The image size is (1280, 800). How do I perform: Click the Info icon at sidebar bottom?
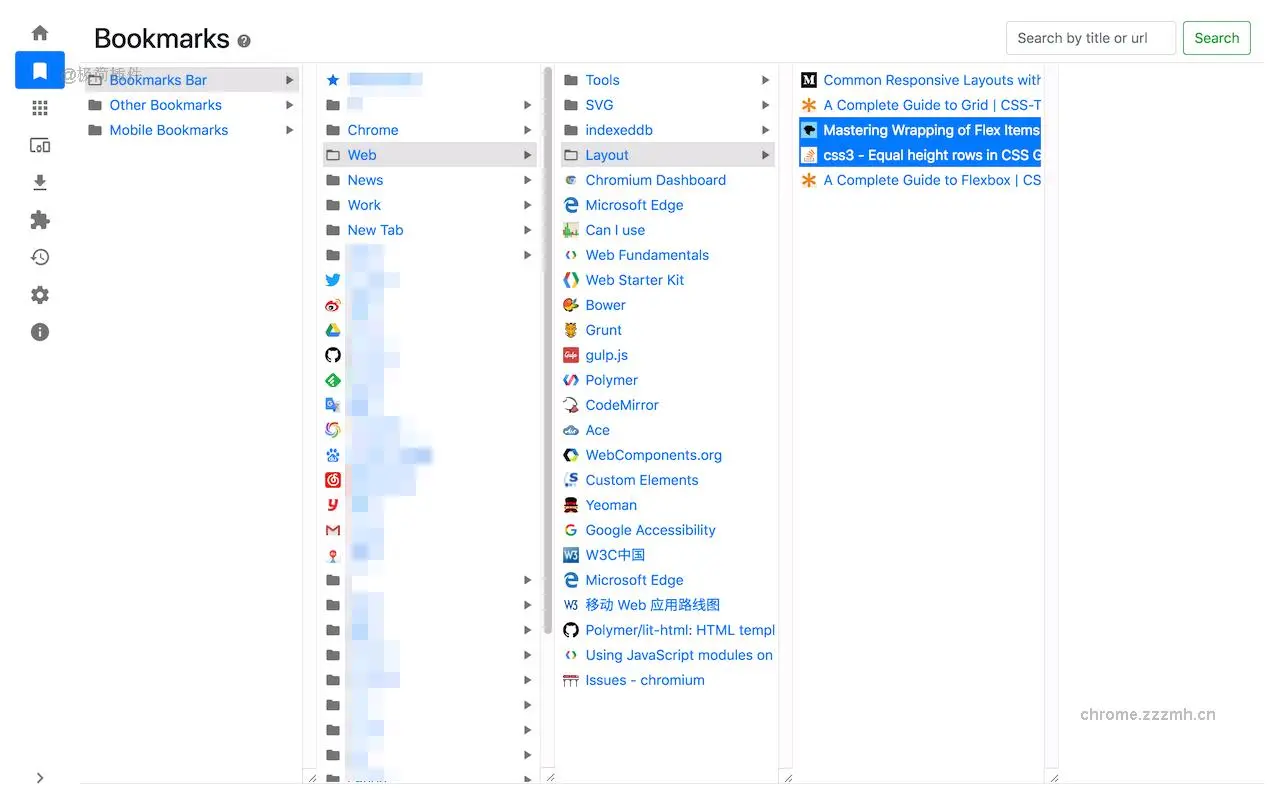39,331
